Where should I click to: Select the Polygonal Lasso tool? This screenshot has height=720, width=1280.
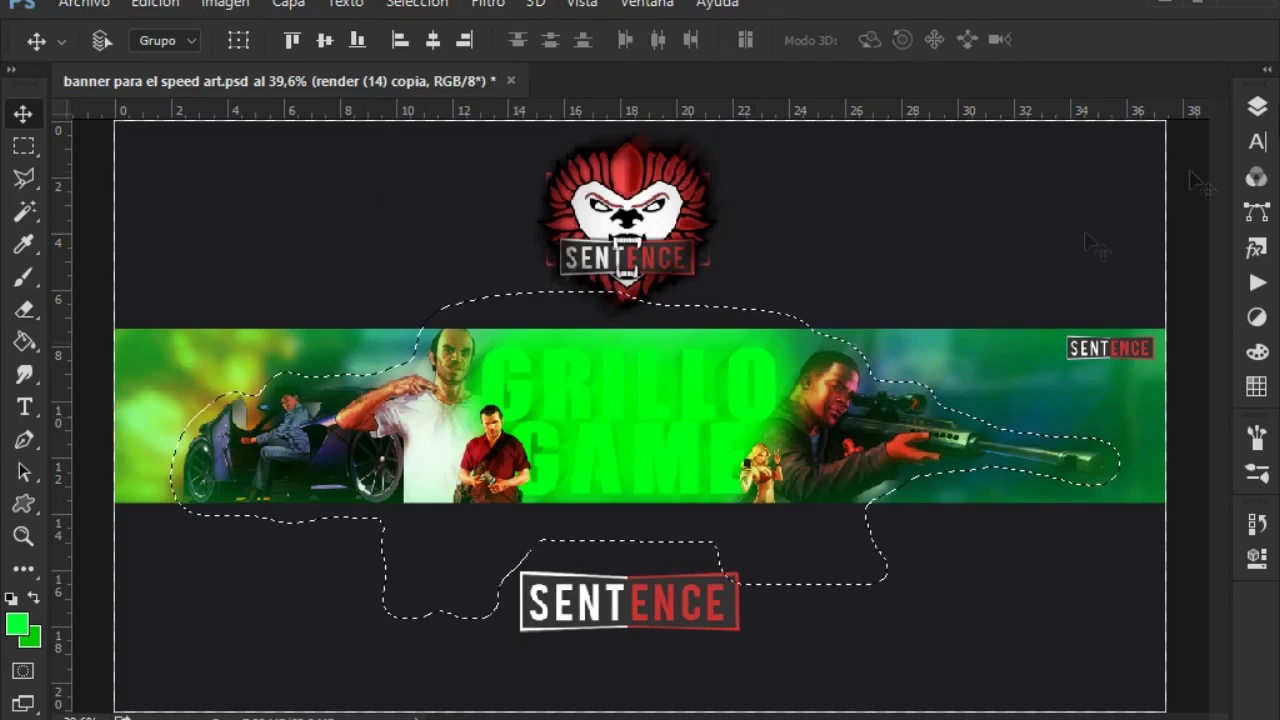[23, 178]
